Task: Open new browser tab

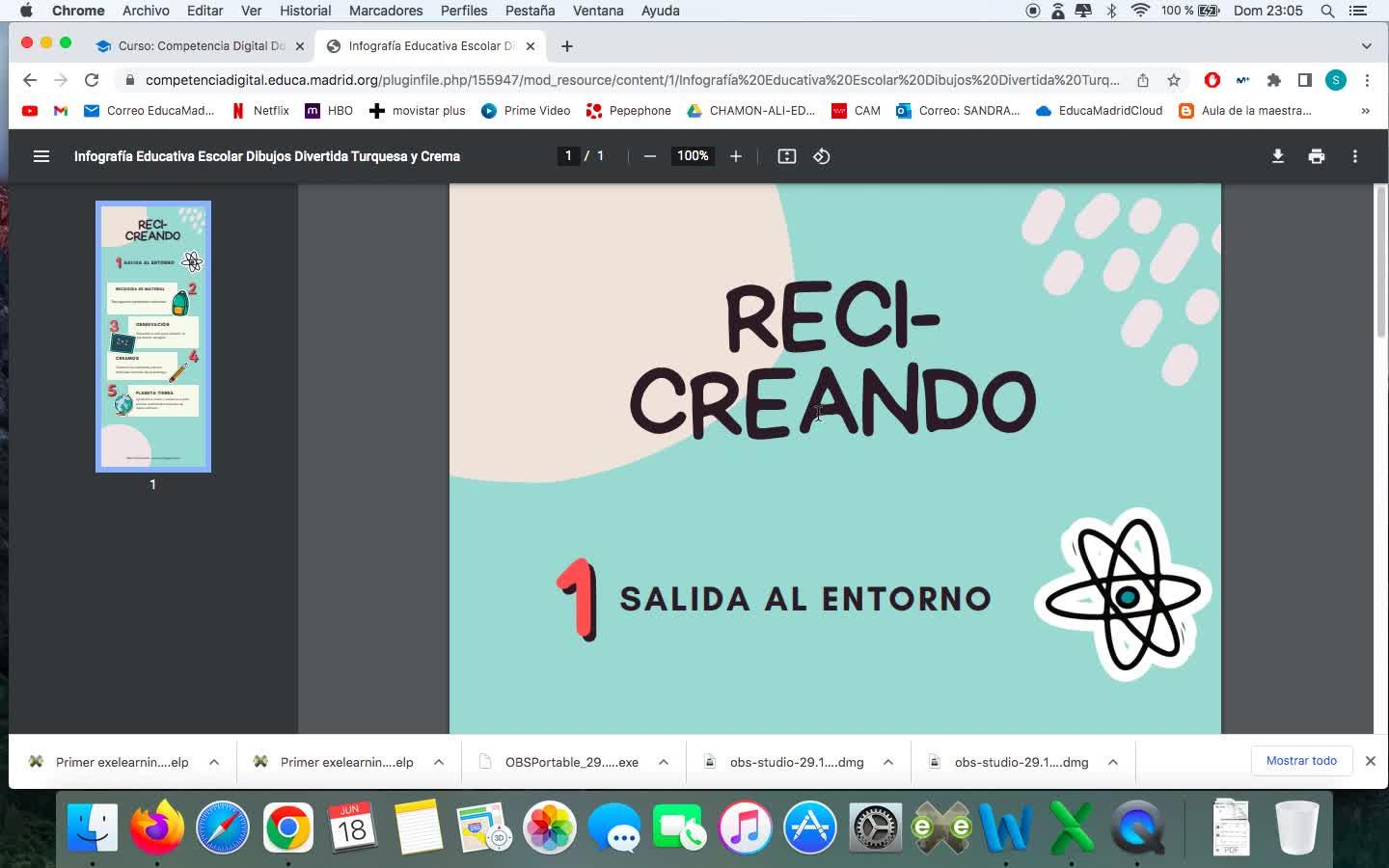Action: coord(567,46)
